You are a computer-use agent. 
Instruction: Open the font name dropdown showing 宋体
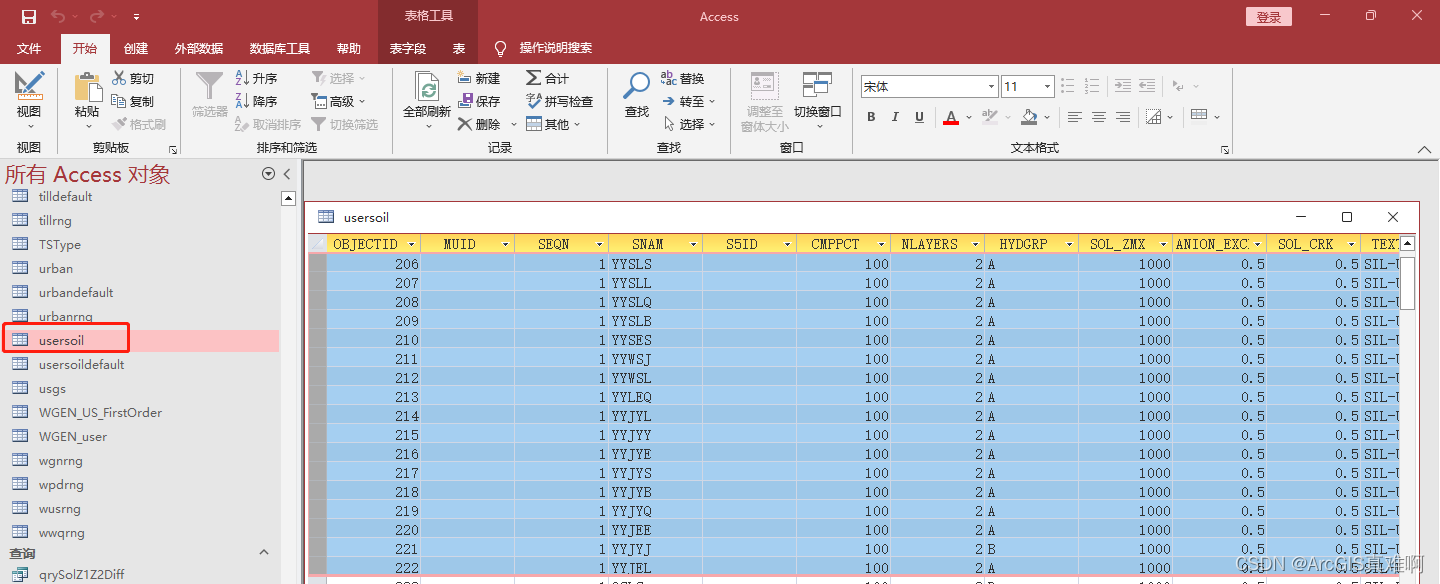pos(929,87)
